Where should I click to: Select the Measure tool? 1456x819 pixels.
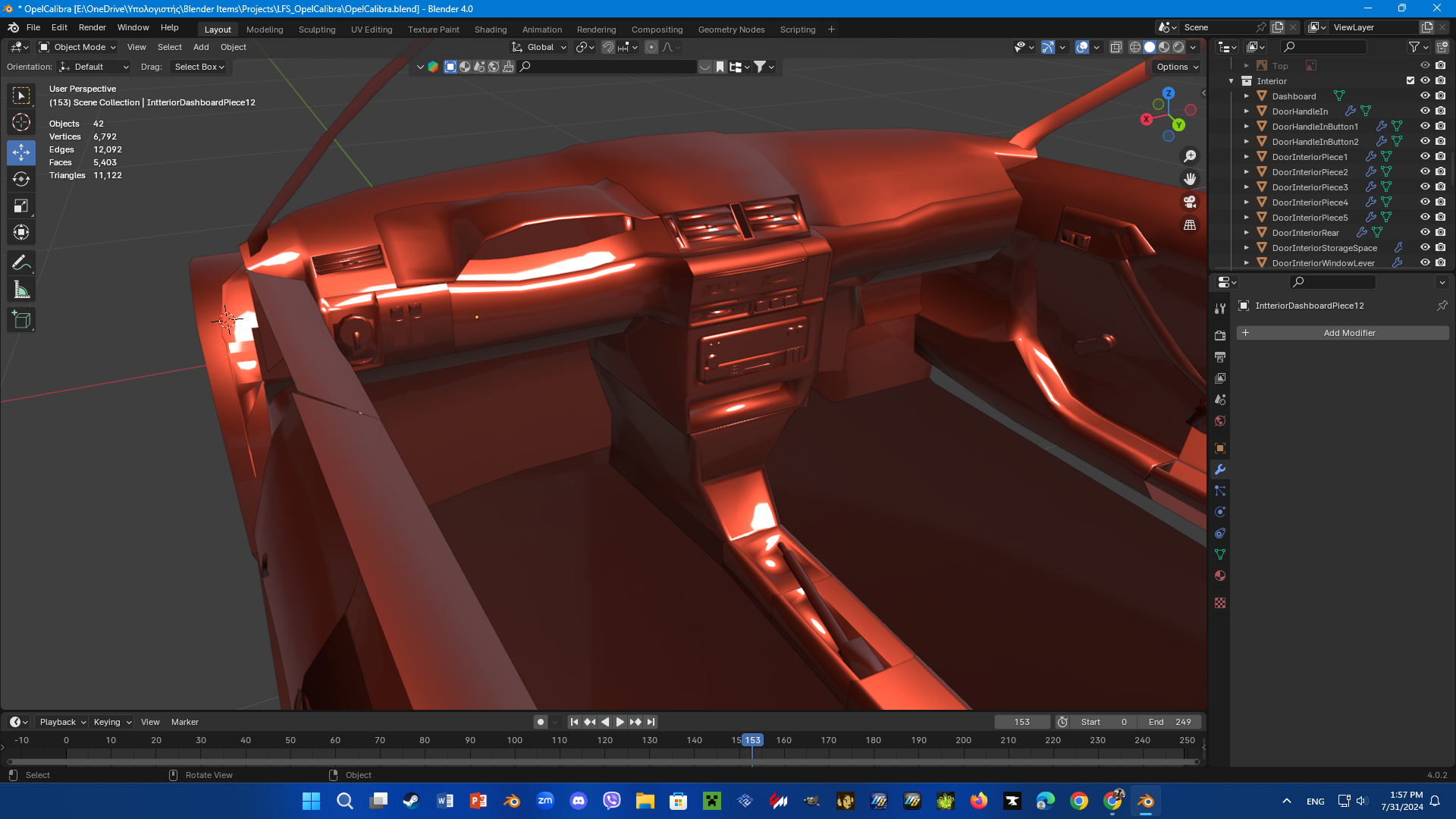click(21, 290)
